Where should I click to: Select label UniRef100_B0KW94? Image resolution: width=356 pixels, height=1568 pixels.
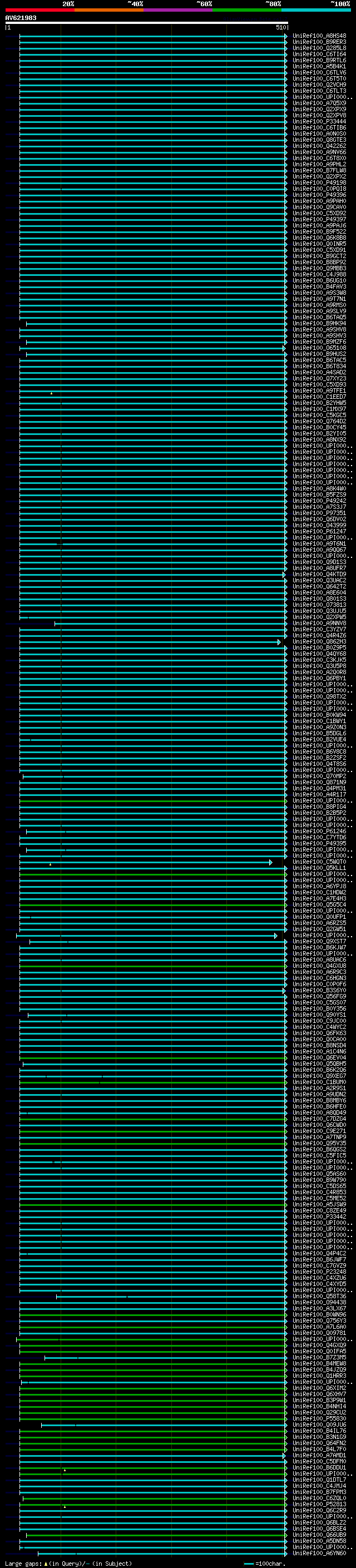pyautogui.click(x=319, y=715)
